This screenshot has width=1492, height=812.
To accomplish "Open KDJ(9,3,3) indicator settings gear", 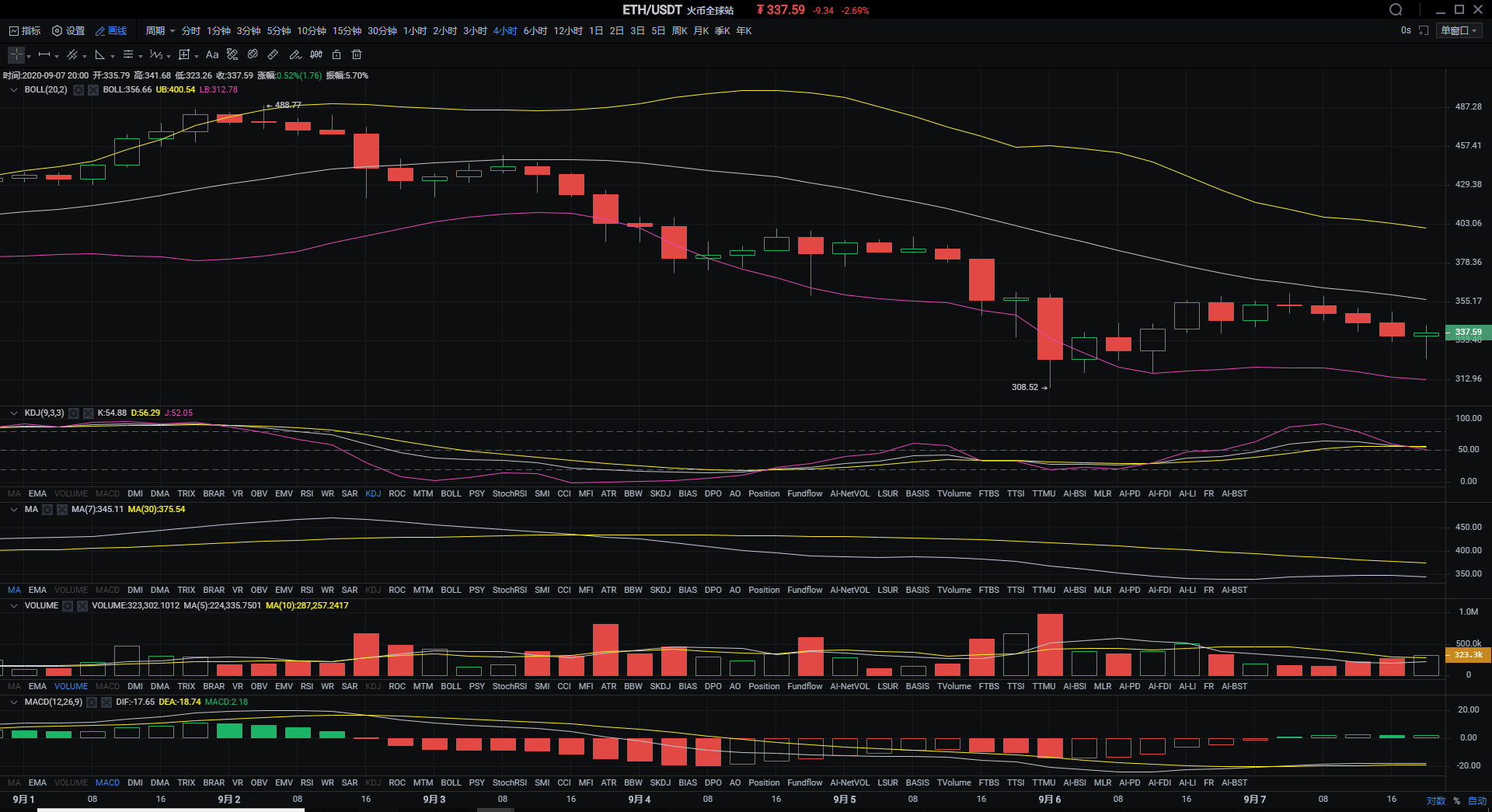I will pos(74,413).
